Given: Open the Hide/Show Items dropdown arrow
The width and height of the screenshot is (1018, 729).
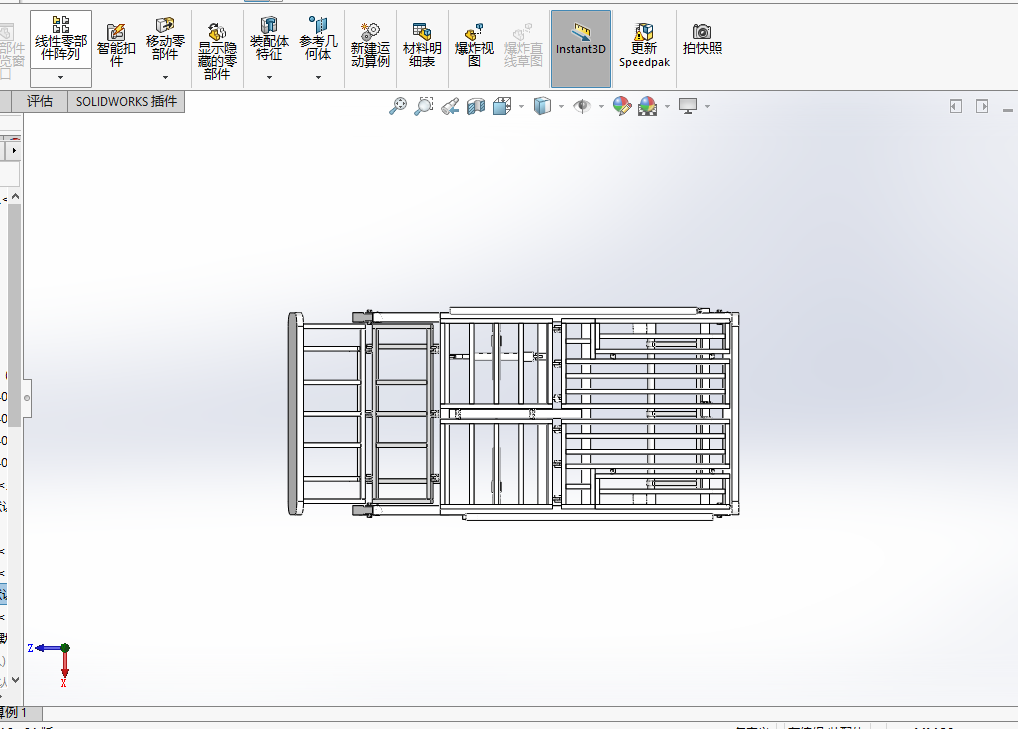Looking at the screenshot, I should click(x=601, y=106).
